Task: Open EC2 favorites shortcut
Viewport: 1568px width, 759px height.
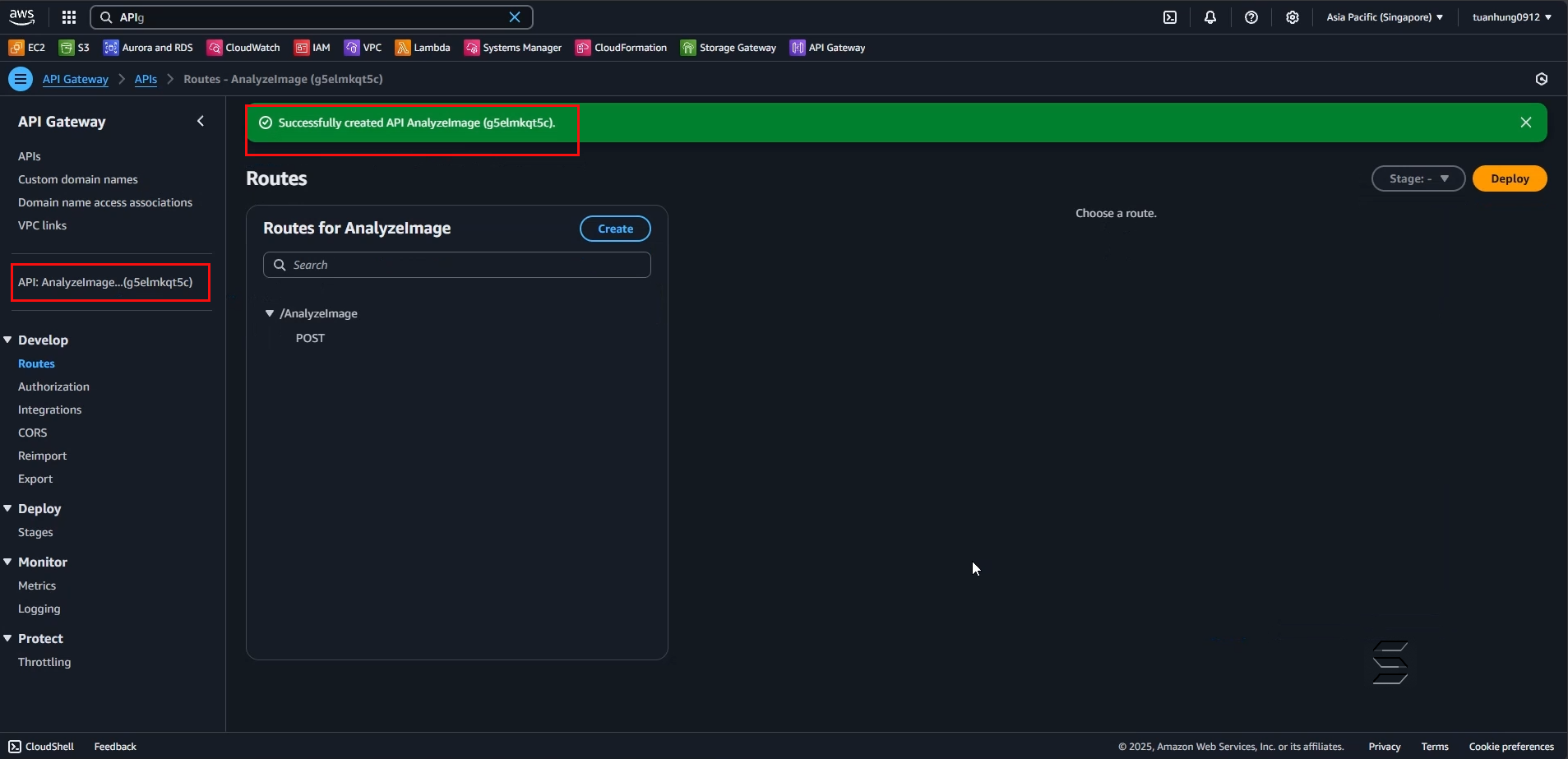Action: point(27,48)
